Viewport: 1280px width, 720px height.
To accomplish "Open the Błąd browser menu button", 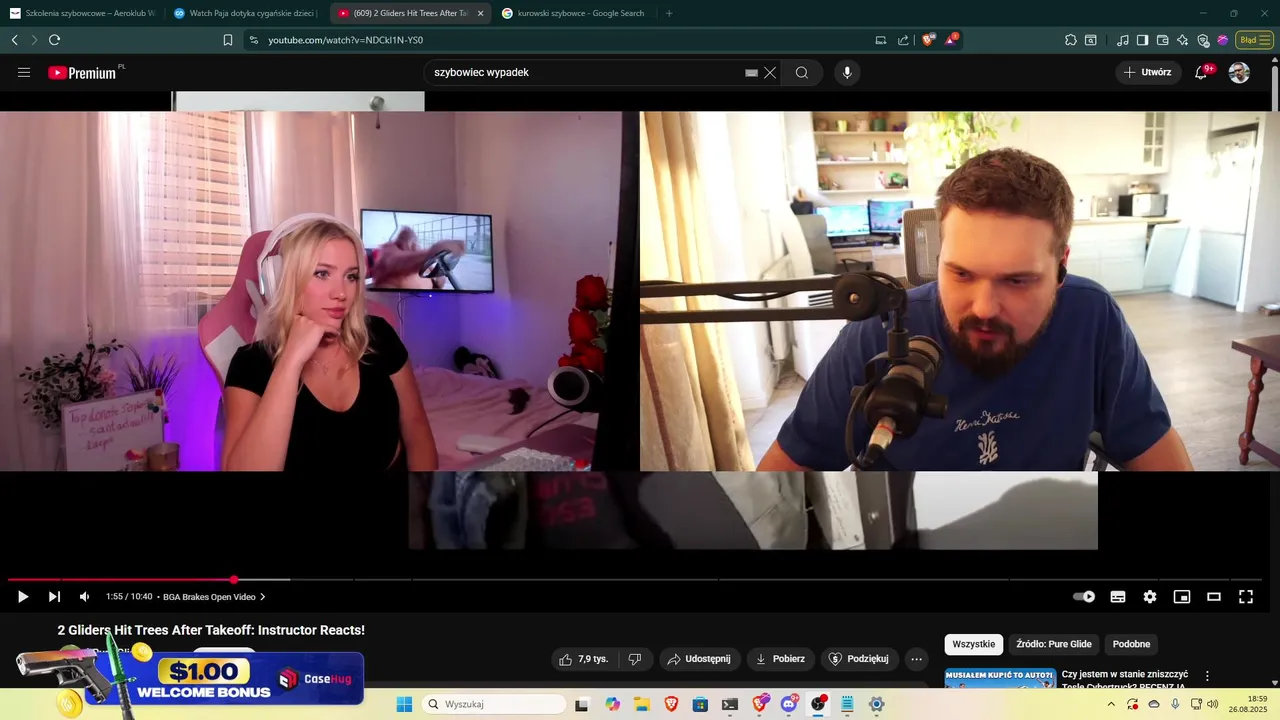I will point(1253,40).
